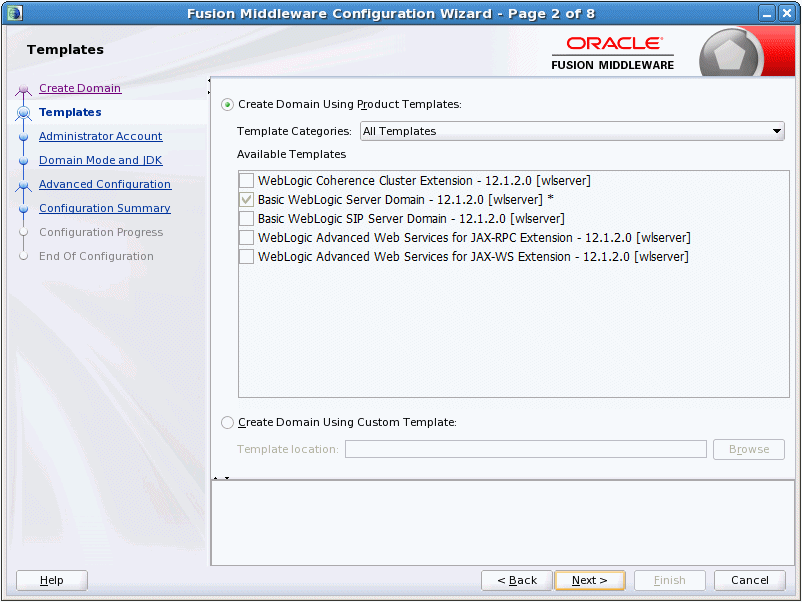The image size is (802, 602).
Task: Click the wizard window title bar icon
Action: (15, 13)
